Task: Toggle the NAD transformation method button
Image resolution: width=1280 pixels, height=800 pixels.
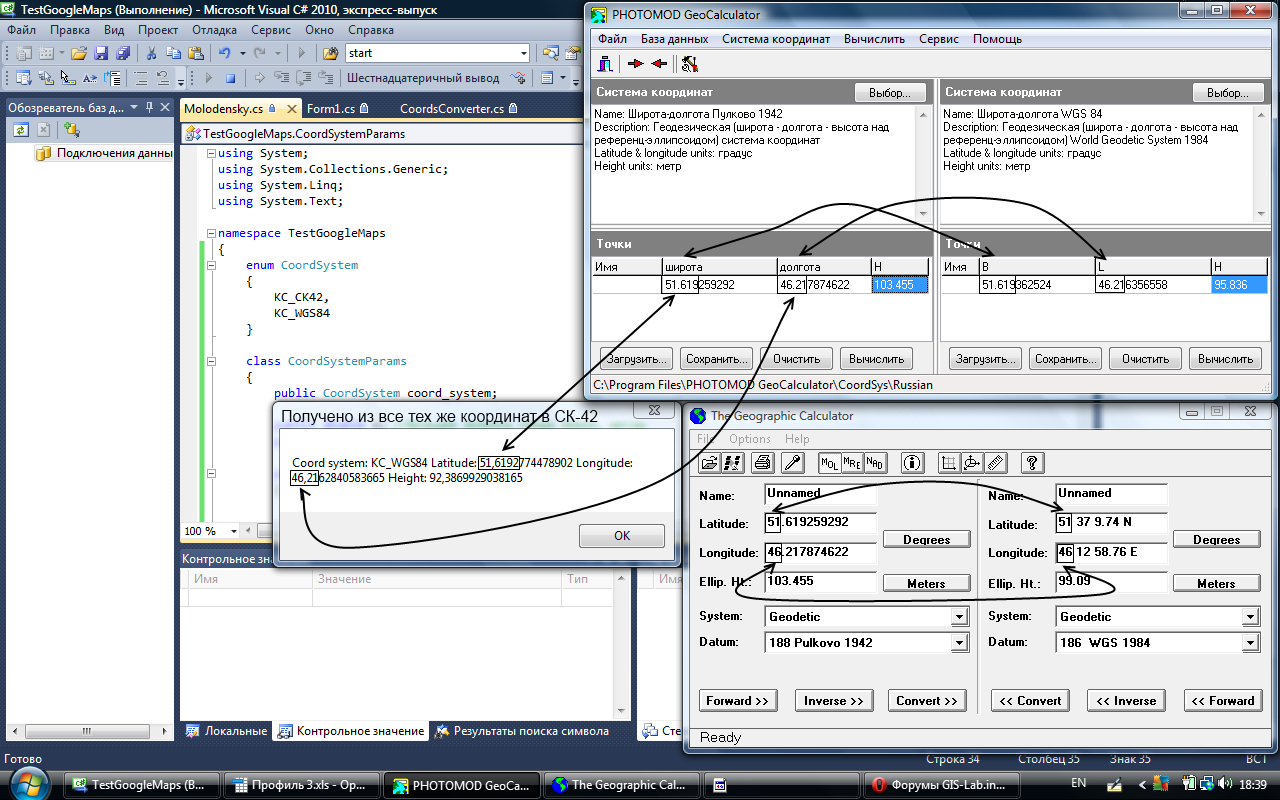Action: click(875, 463)
